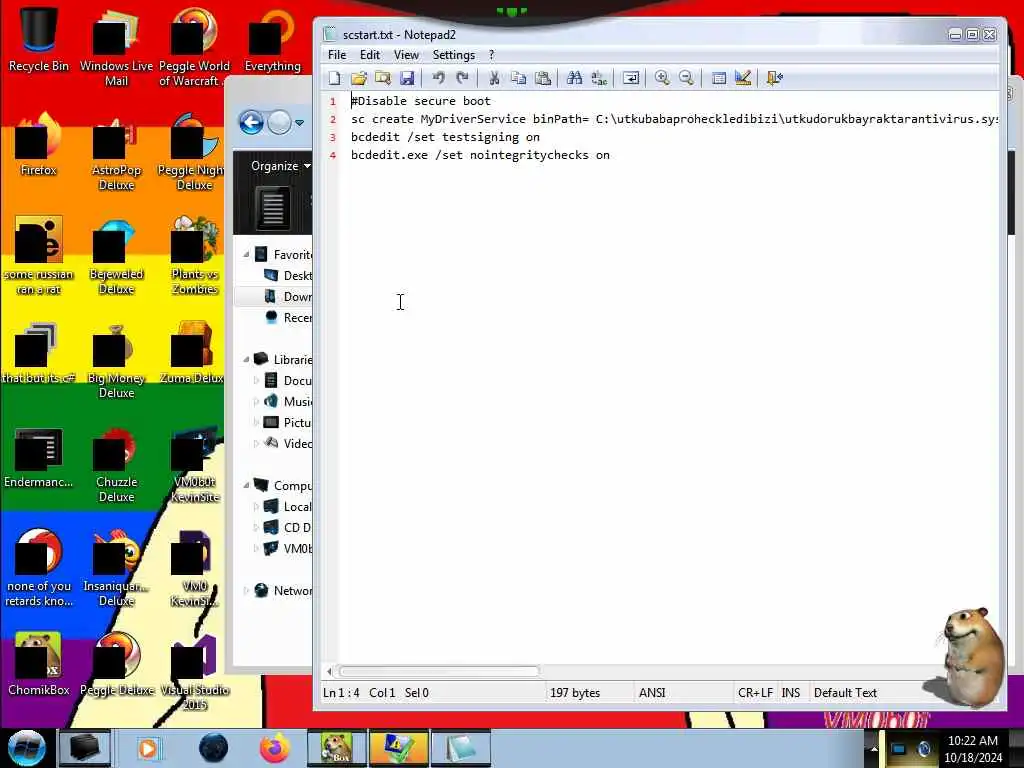Undo the last edit in Notepad2
Viewport: 1024px width, 768px height.
(438, 78)
